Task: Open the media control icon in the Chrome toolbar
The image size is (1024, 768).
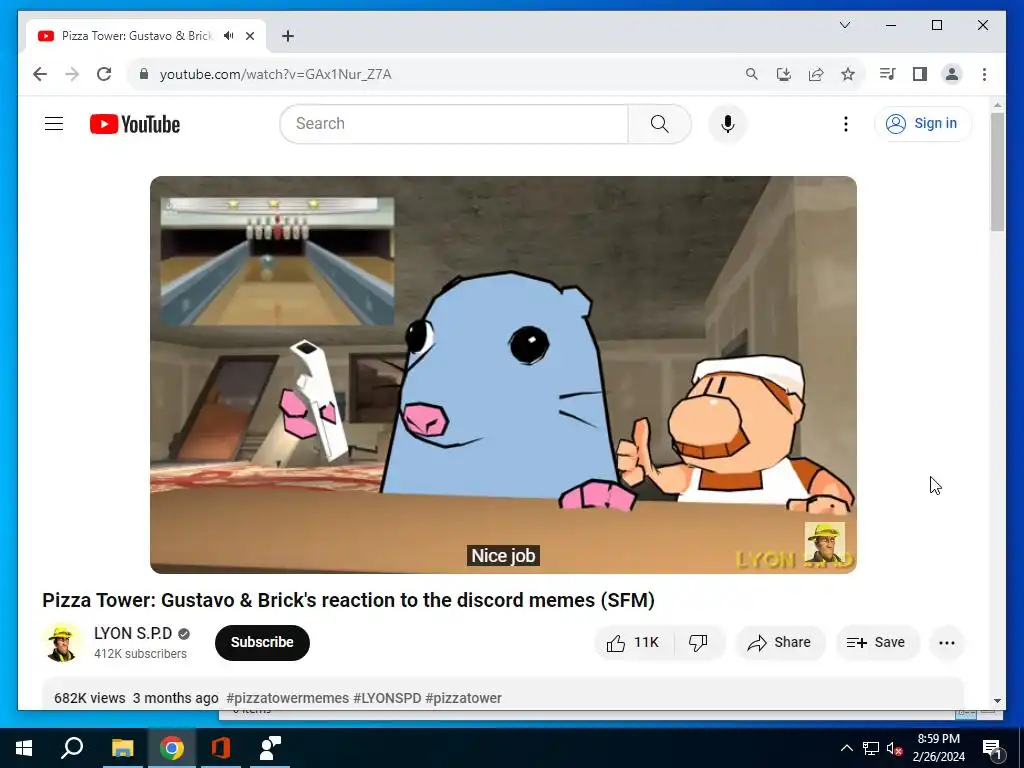Action: tap(888, 74)
